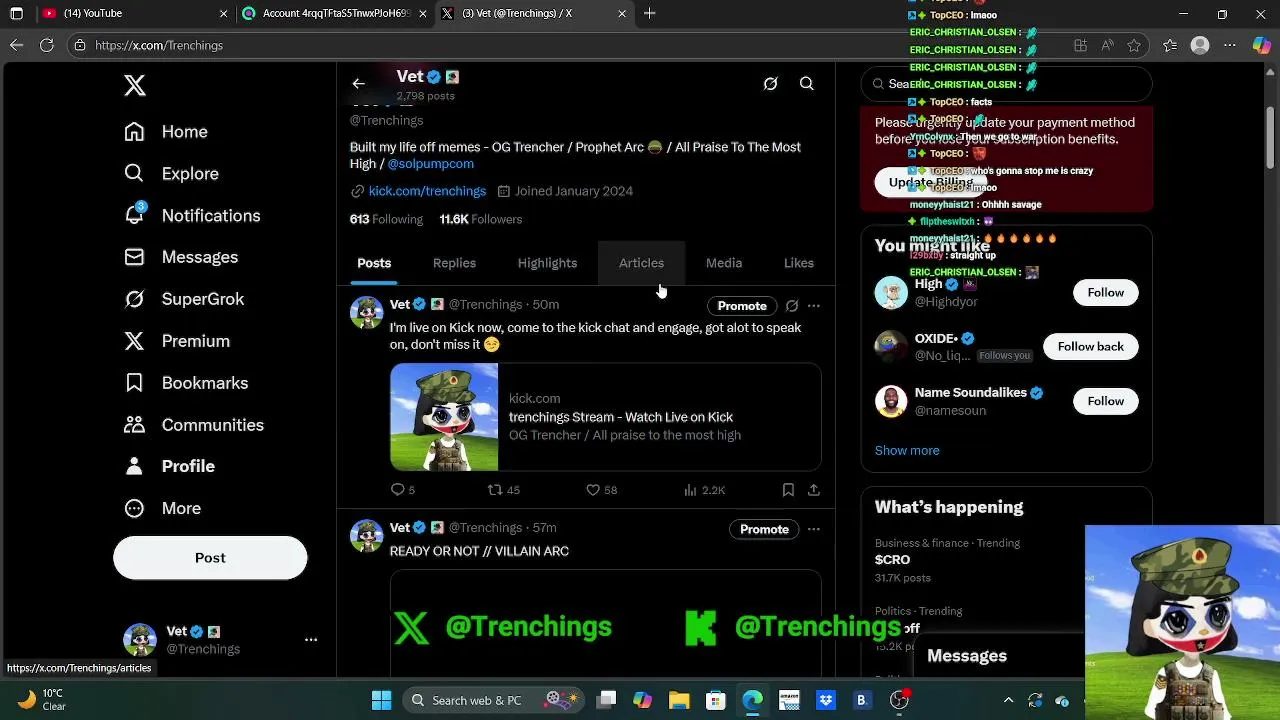
Task: Follow the High account
Action: coord(1105,292)
